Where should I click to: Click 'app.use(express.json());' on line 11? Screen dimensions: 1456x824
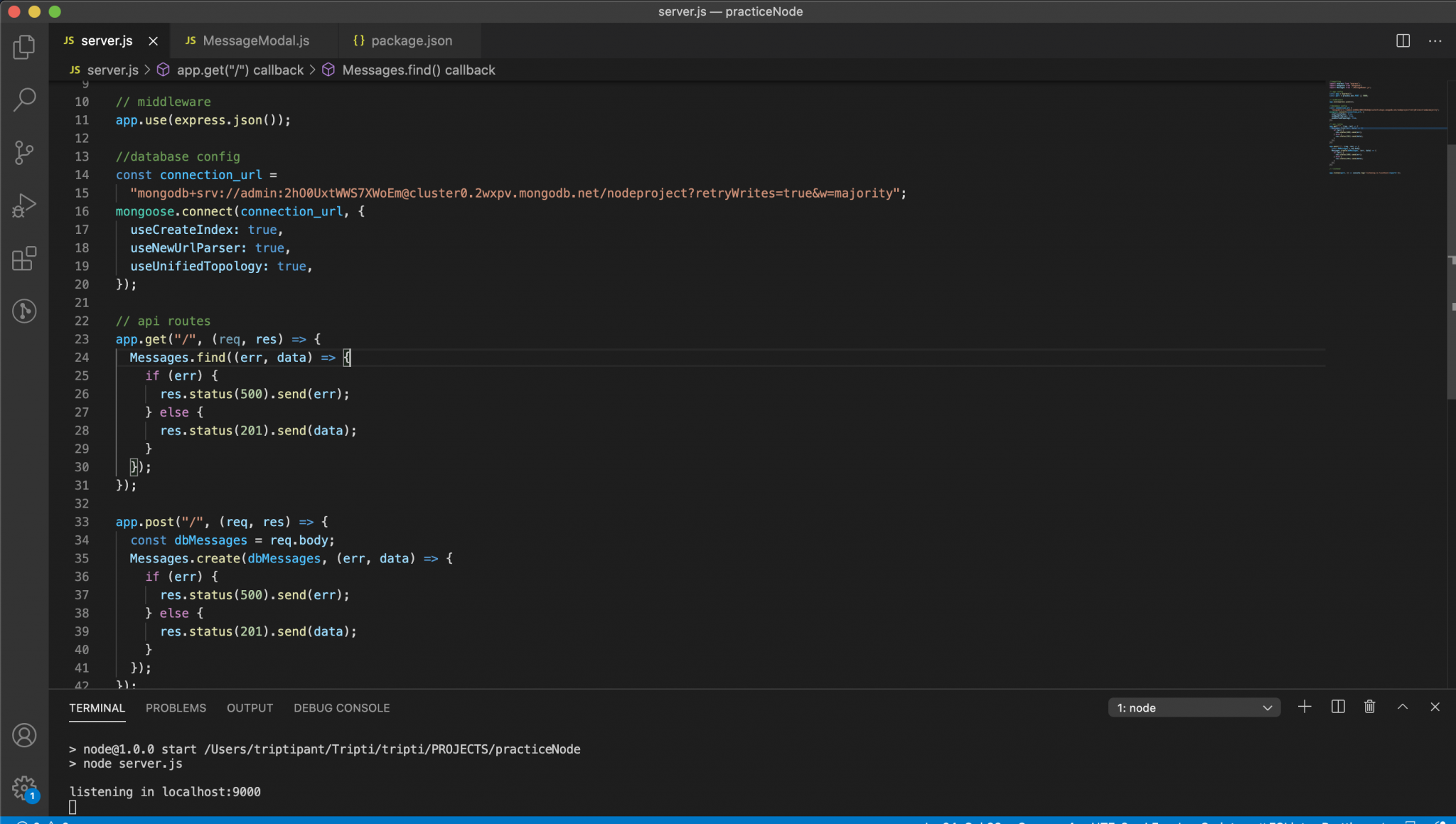point(203,120)
